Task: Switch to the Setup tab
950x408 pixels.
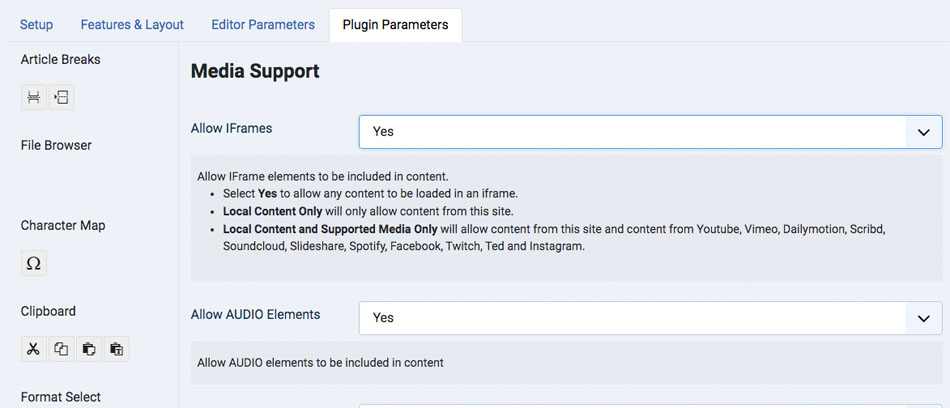Action: pos(37,24)
